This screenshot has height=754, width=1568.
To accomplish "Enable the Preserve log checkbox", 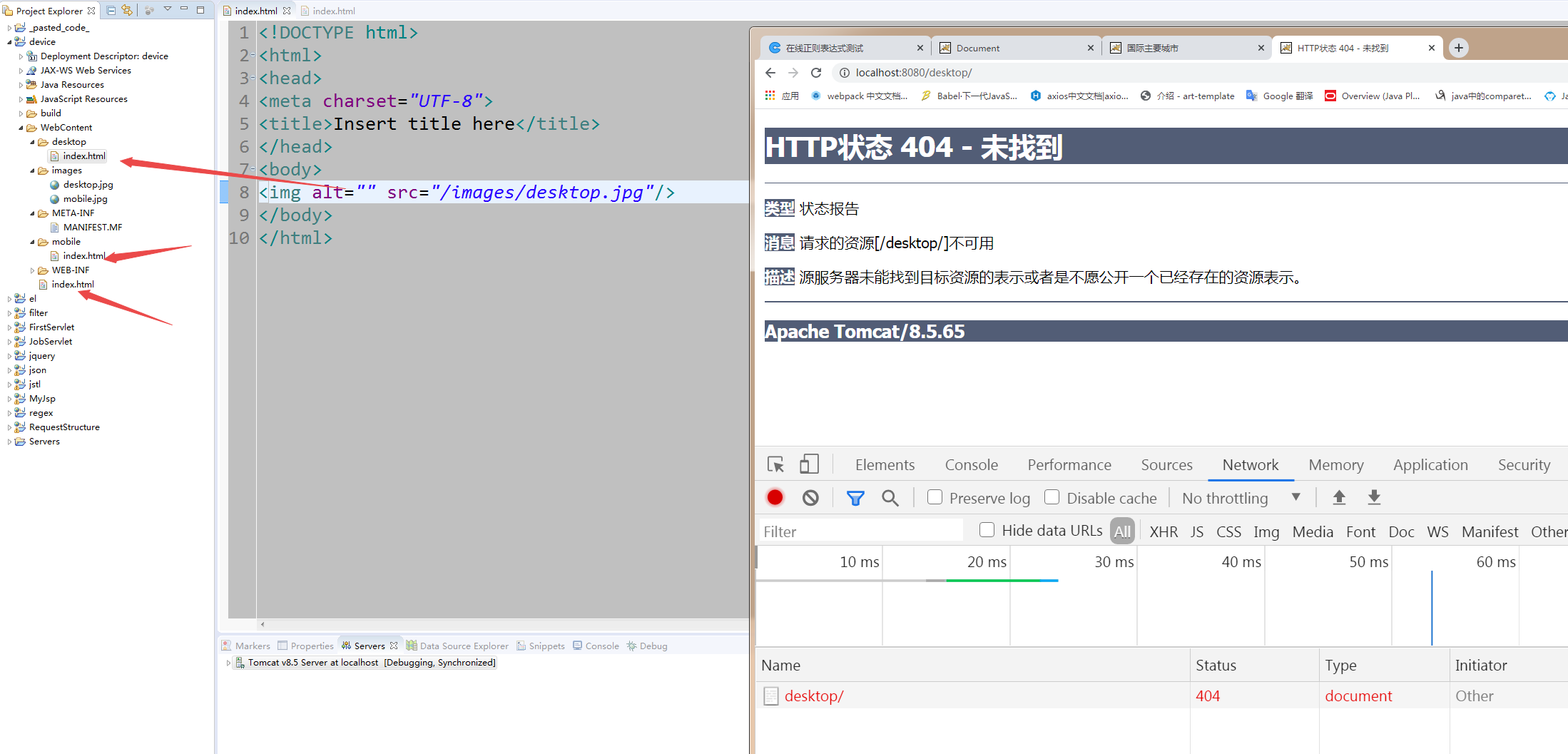I will [935, 497].
